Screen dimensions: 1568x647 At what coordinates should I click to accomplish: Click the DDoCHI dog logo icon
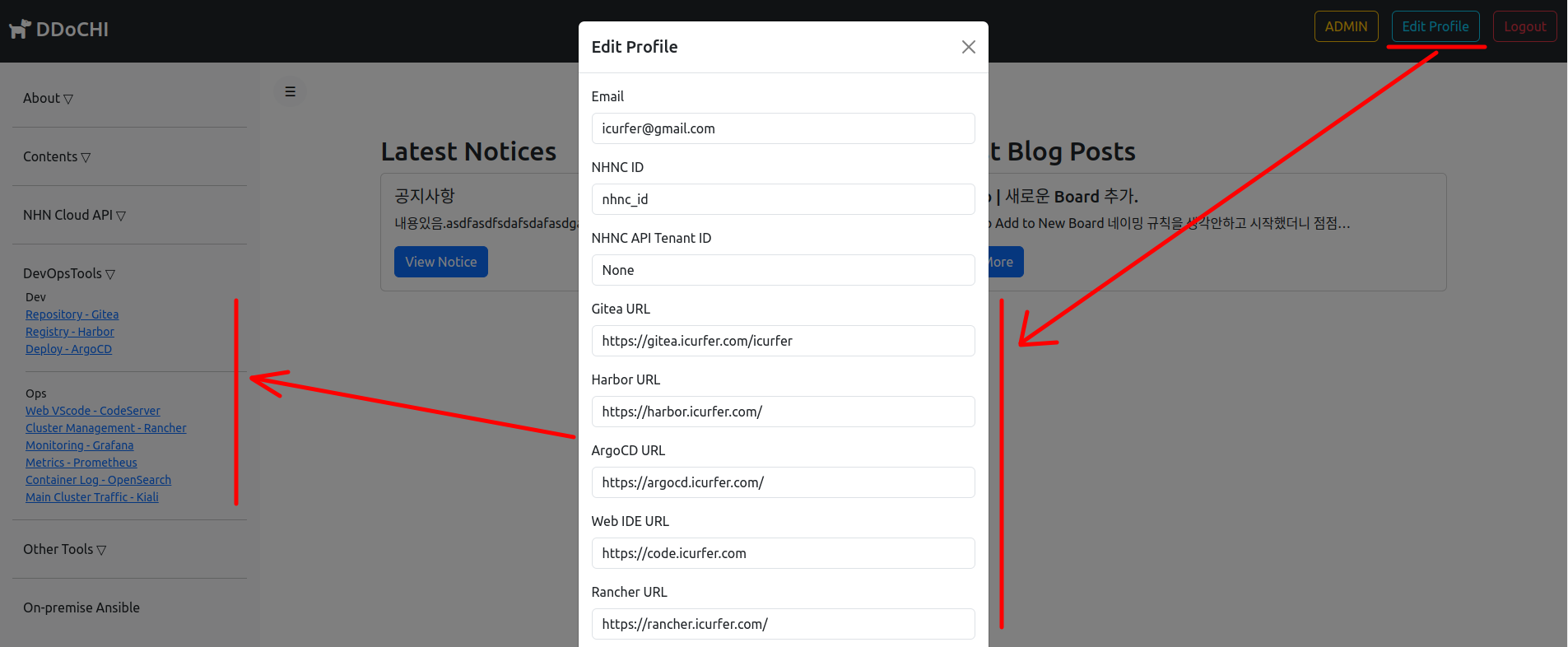coord(20,30)
